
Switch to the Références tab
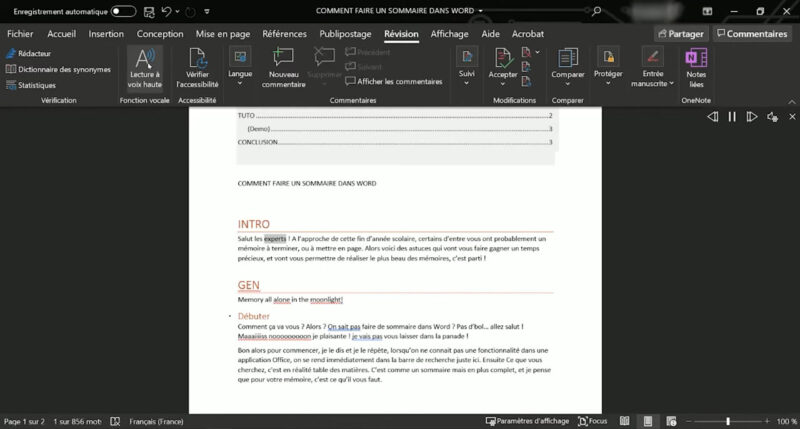coord(284,33)
